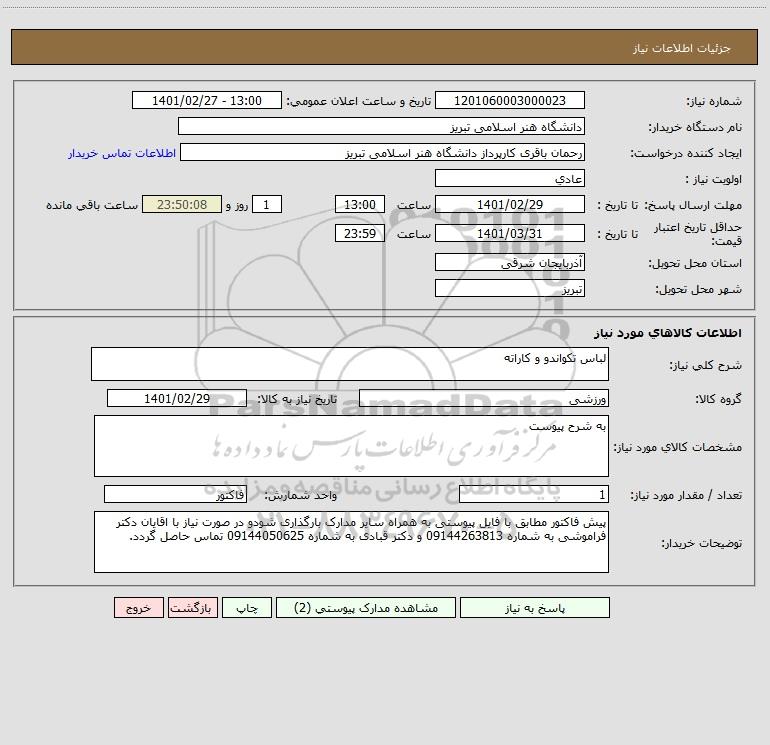The height and width of the screenshot is (745, 770).
Task: Click requester field رحمان باقری کارپرداز
Action: pos(383,152)
